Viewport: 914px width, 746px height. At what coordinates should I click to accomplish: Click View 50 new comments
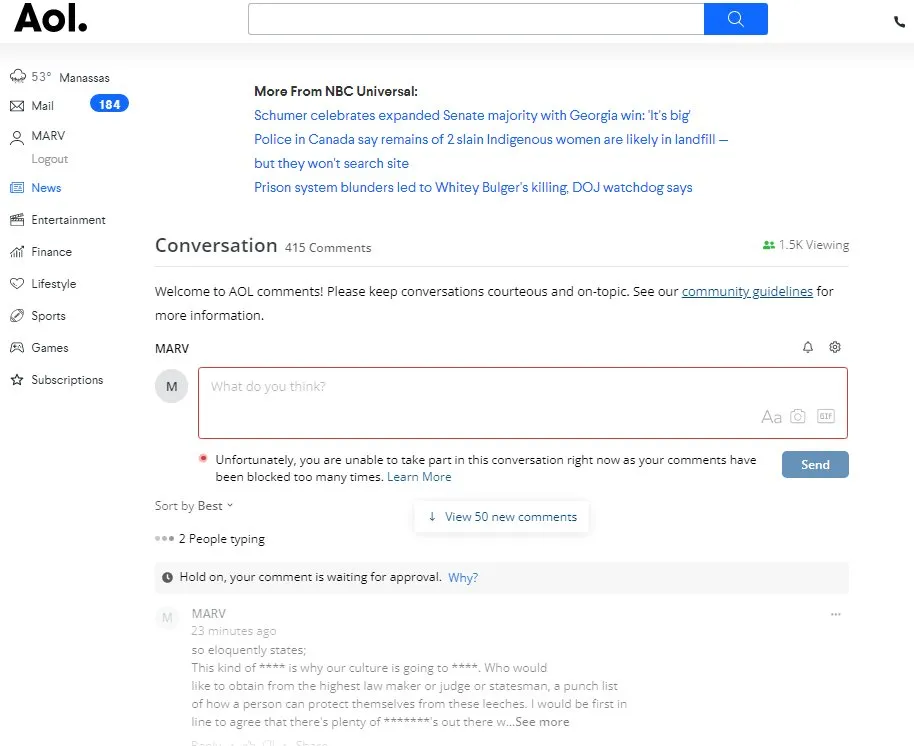click(x=502, y=517)
